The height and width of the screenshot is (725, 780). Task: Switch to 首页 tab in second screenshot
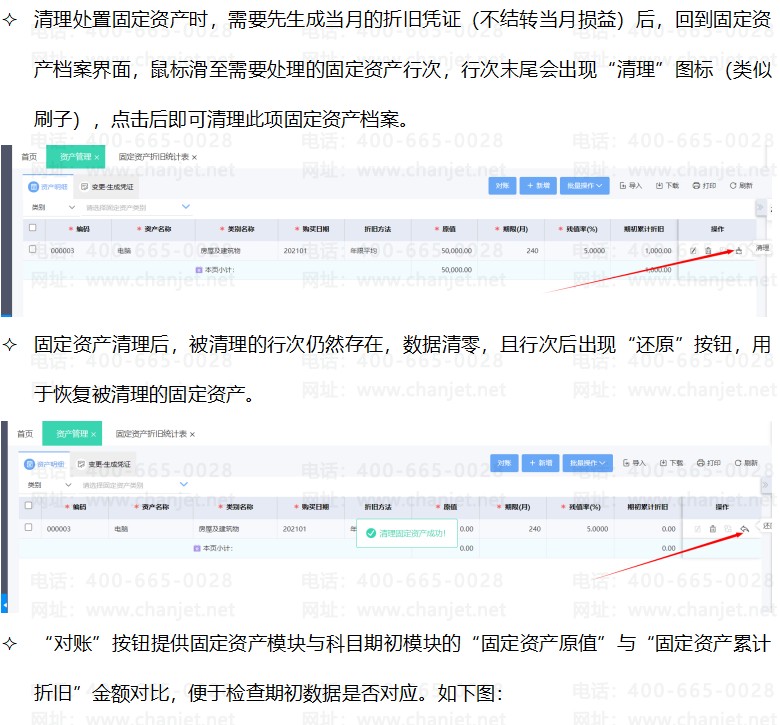coord(25,434)
